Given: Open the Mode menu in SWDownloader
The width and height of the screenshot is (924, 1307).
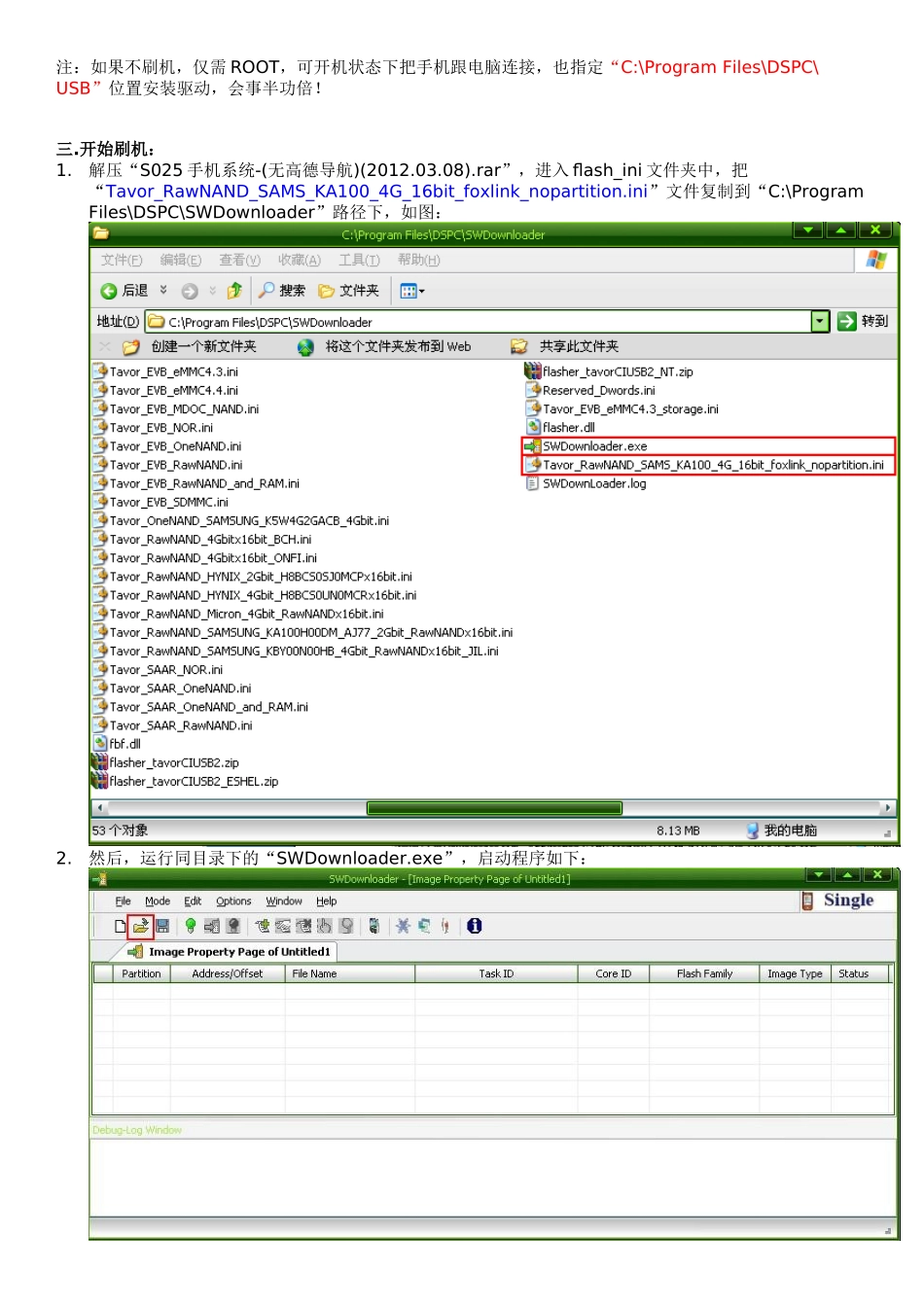Looking at the screenshot, I should tap(158, 901).
